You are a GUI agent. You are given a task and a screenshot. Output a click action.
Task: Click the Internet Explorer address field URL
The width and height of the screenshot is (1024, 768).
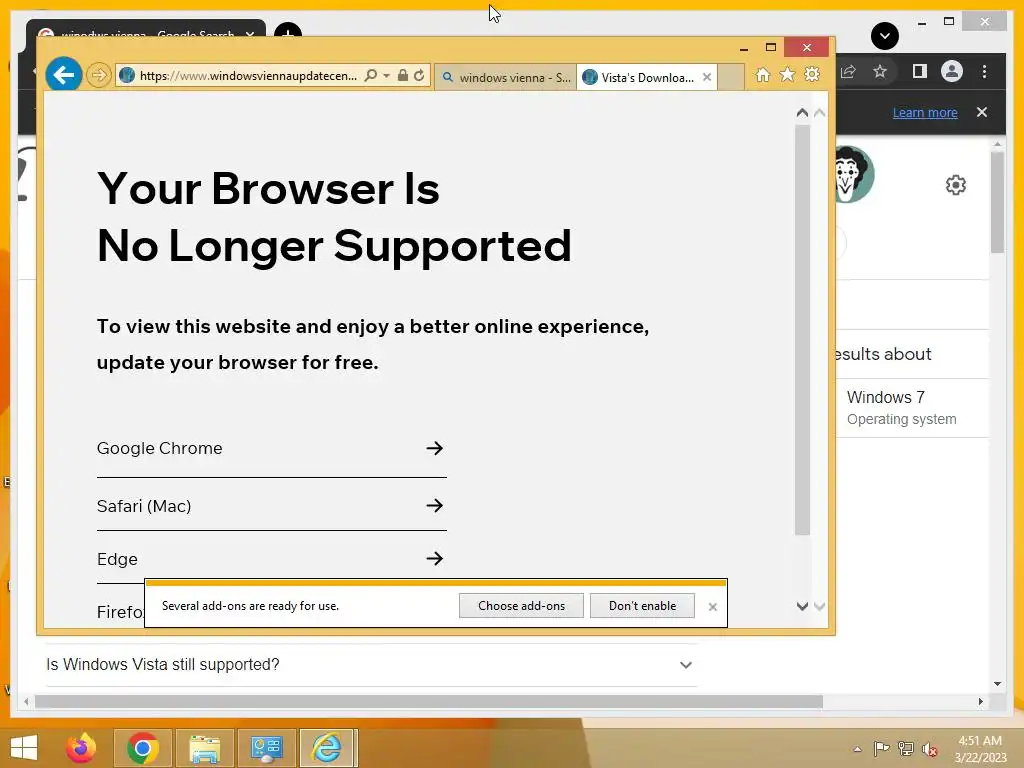(x=248, y=76)
